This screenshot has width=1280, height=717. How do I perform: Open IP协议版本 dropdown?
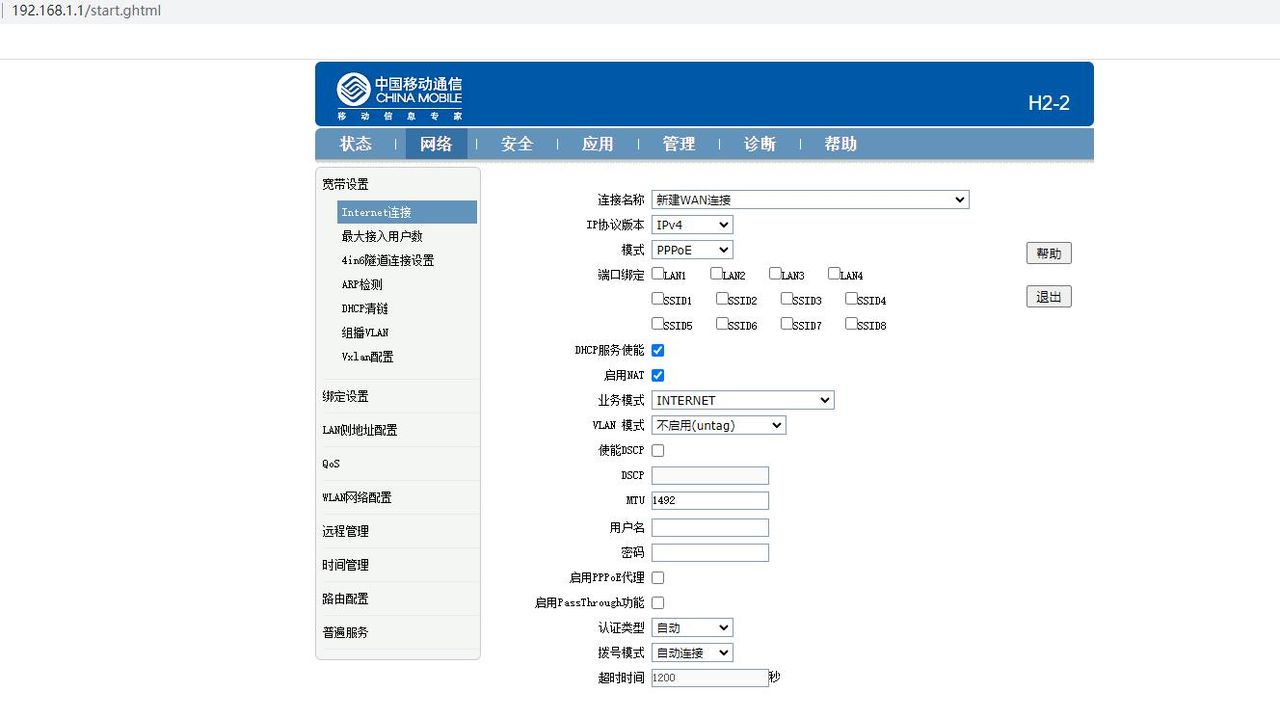(692, 225)
